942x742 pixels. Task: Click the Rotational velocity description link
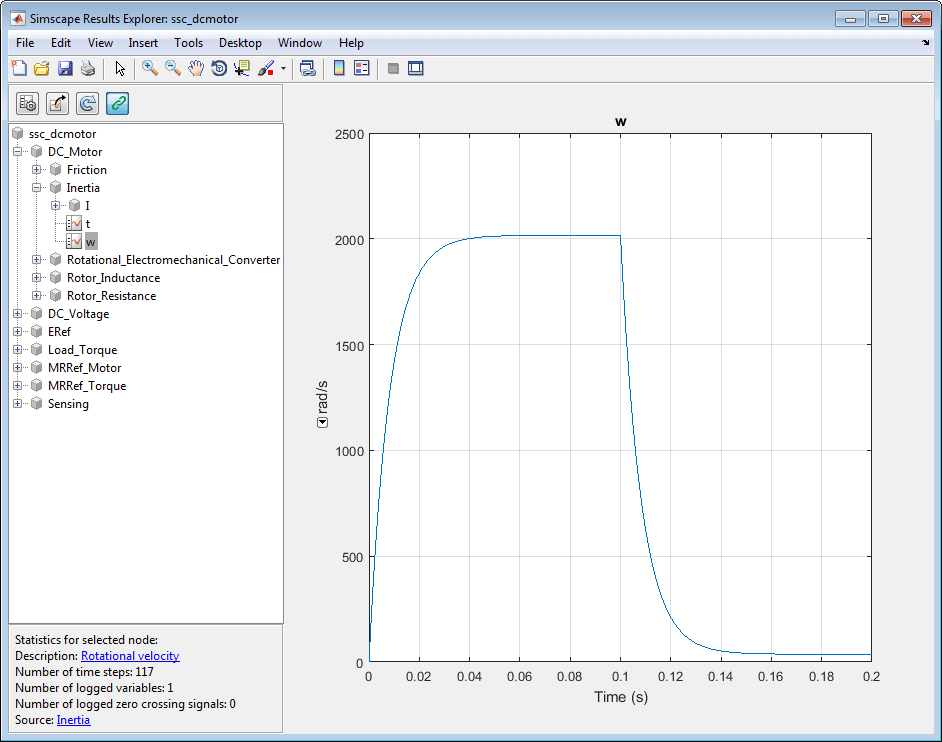(130, 656)
